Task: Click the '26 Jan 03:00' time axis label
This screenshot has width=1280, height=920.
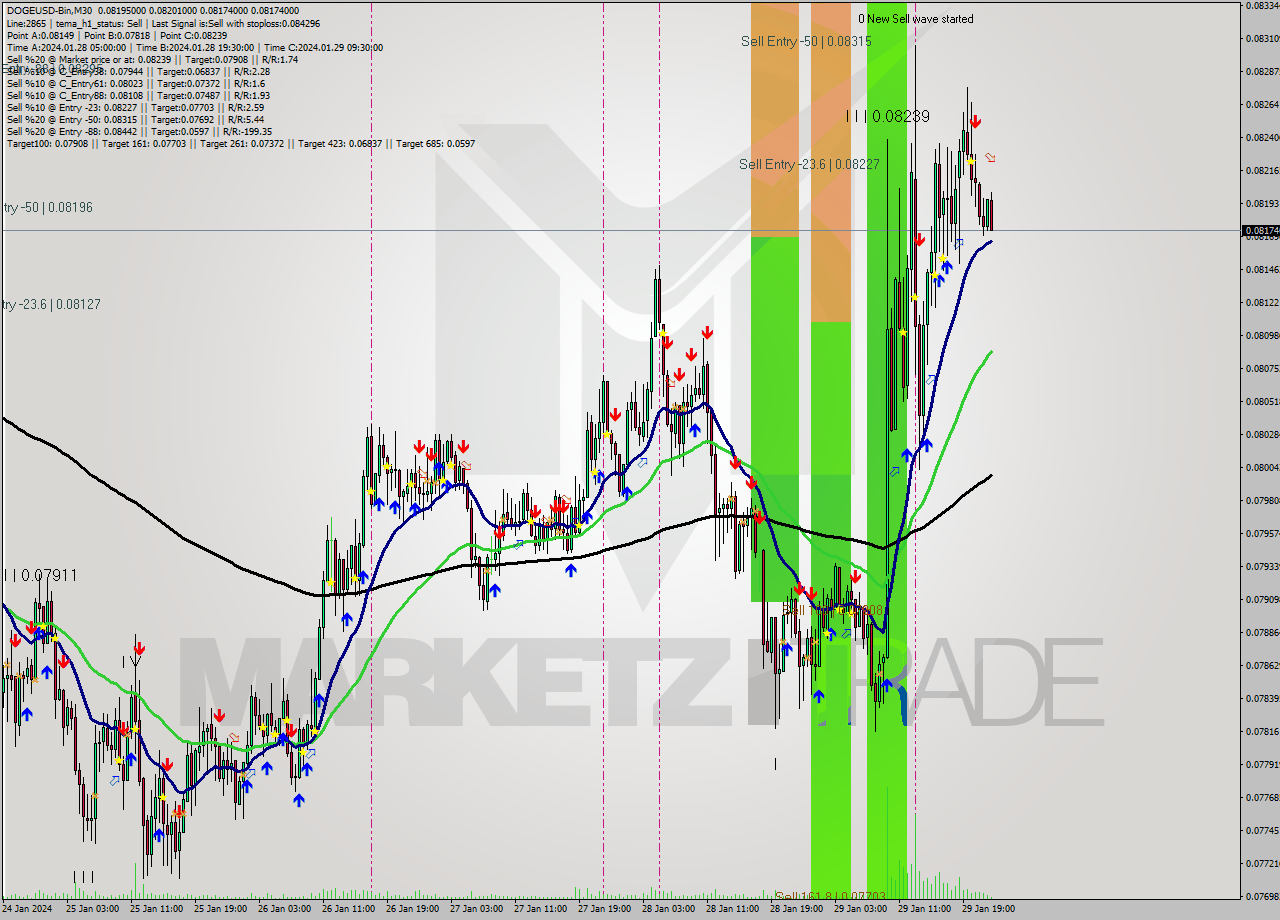Action: [x=284, y=909]
